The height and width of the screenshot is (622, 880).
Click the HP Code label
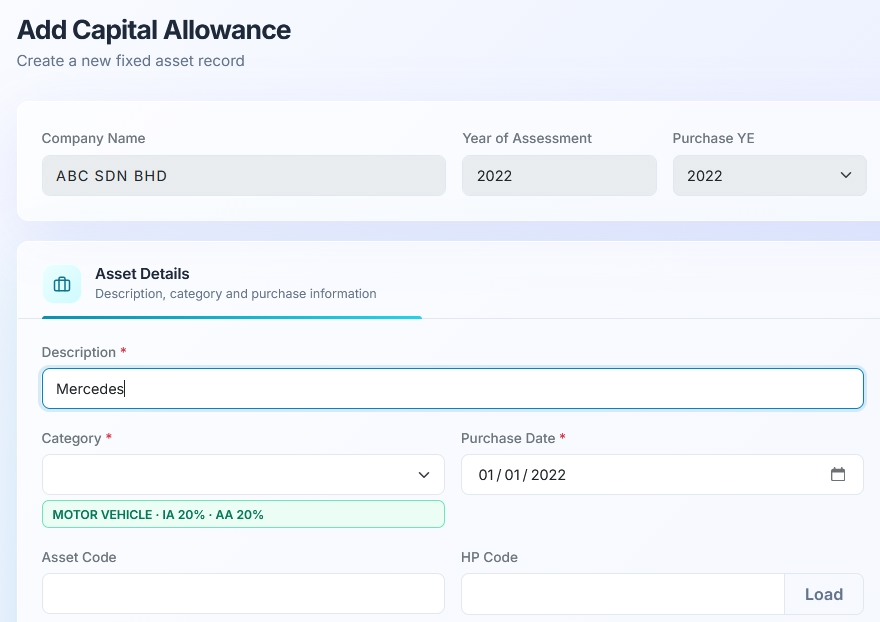[489, 557]
